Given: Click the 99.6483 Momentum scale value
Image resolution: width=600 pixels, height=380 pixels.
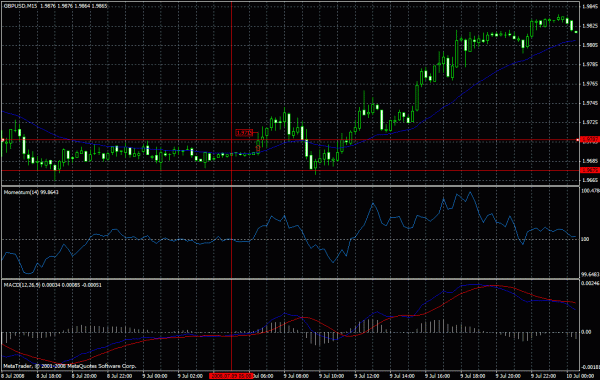Looking at the screenshot, I should pyautogui.click(x=590, y=274).
